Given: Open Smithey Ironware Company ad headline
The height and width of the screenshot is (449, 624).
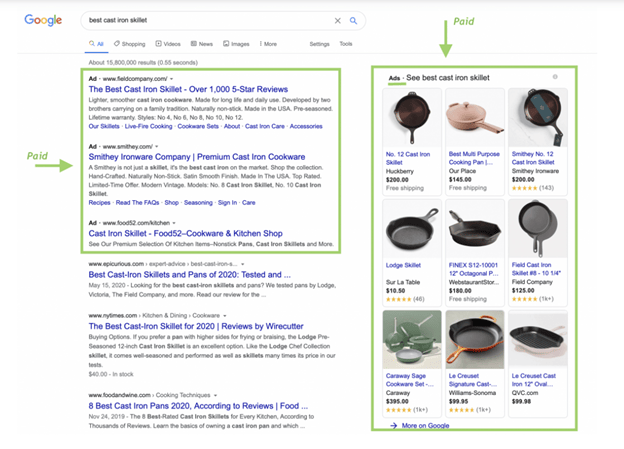Looking at the screenshot, I should 197,157.
